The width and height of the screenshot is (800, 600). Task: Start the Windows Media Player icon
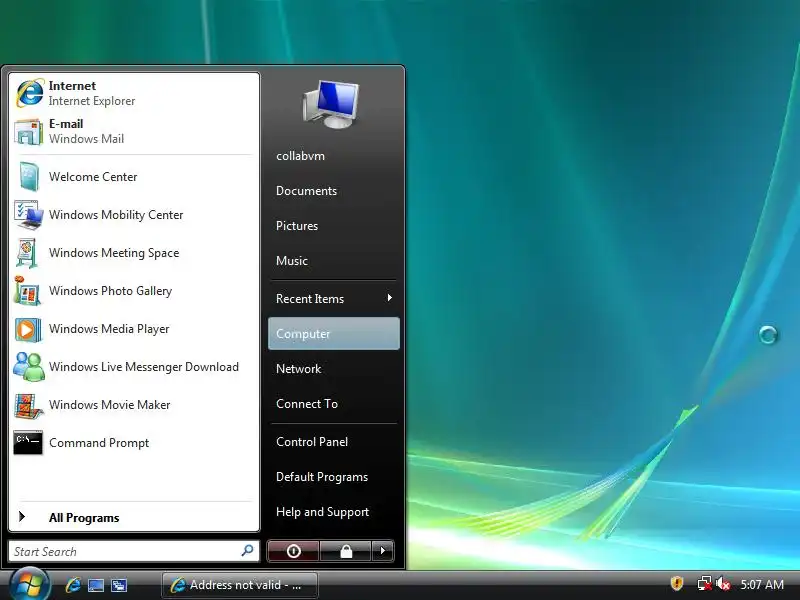tap(28, 329)
